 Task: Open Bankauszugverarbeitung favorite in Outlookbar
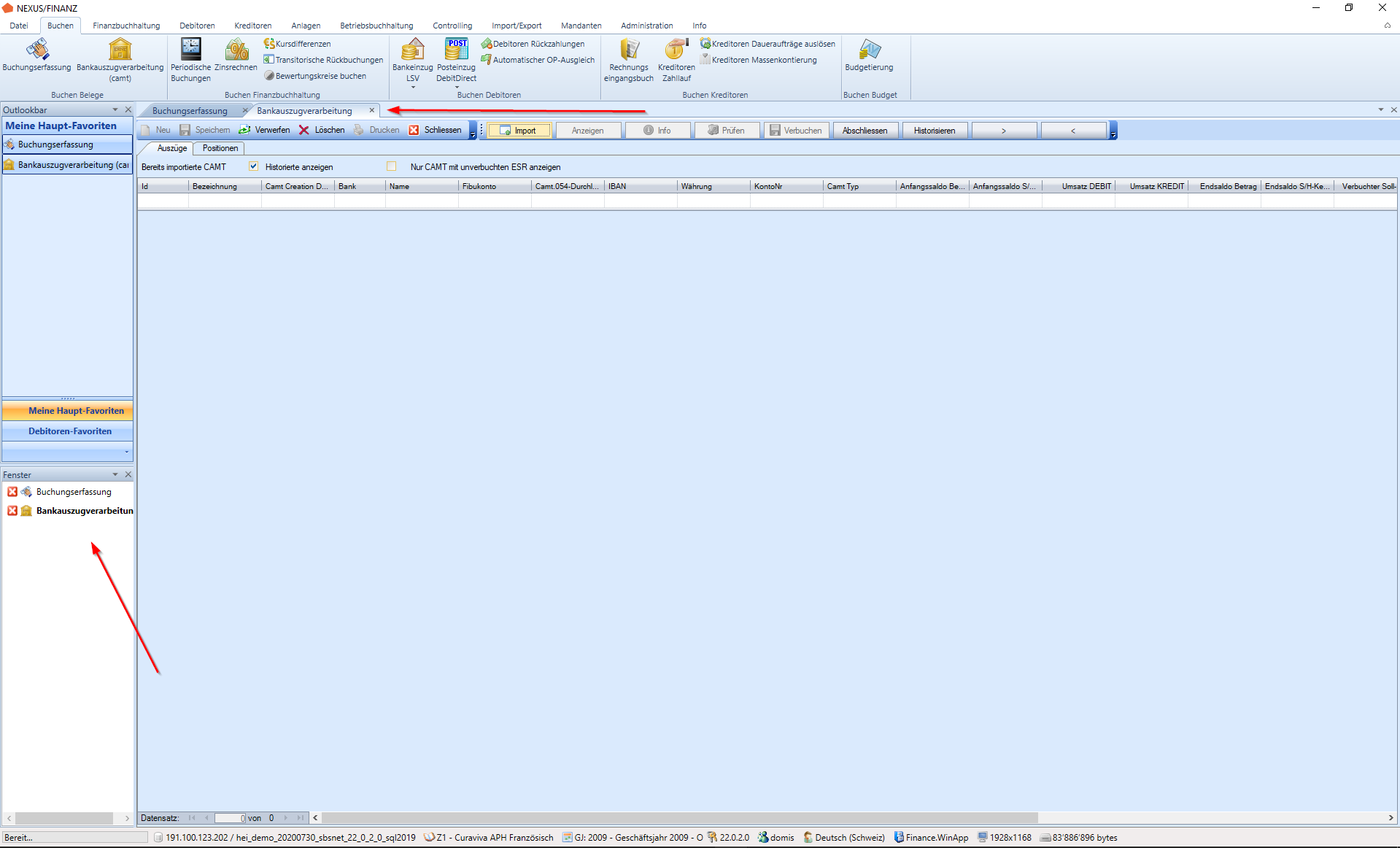68,165
